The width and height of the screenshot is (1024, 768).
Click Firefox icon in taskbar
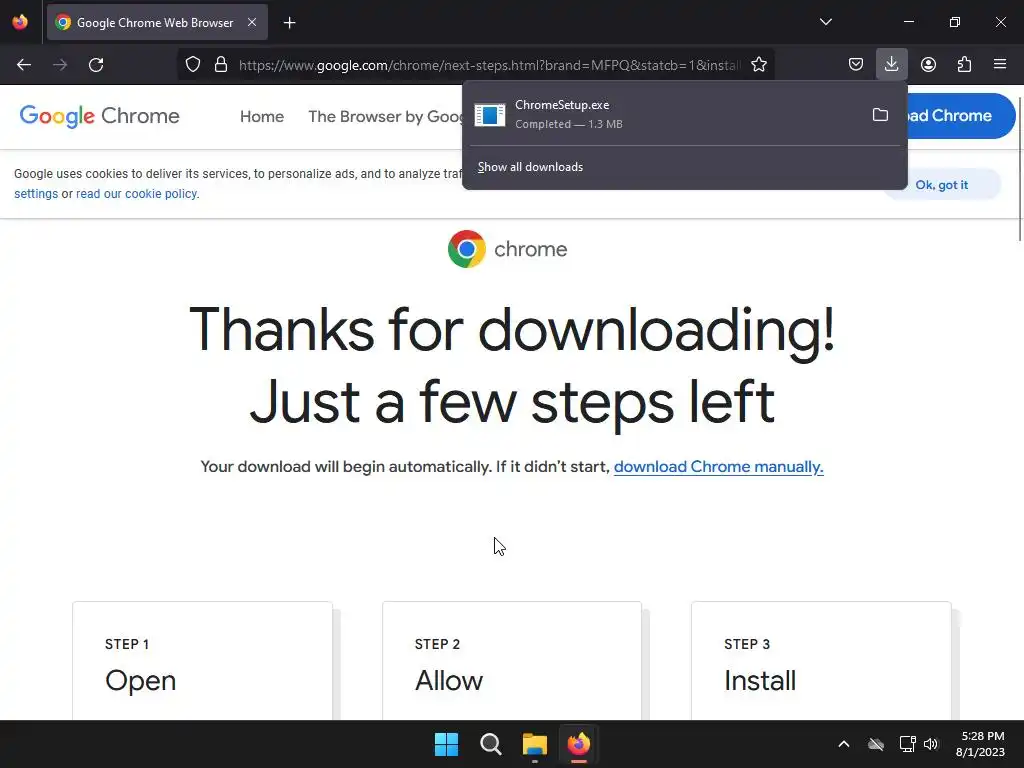pos(579,744)
